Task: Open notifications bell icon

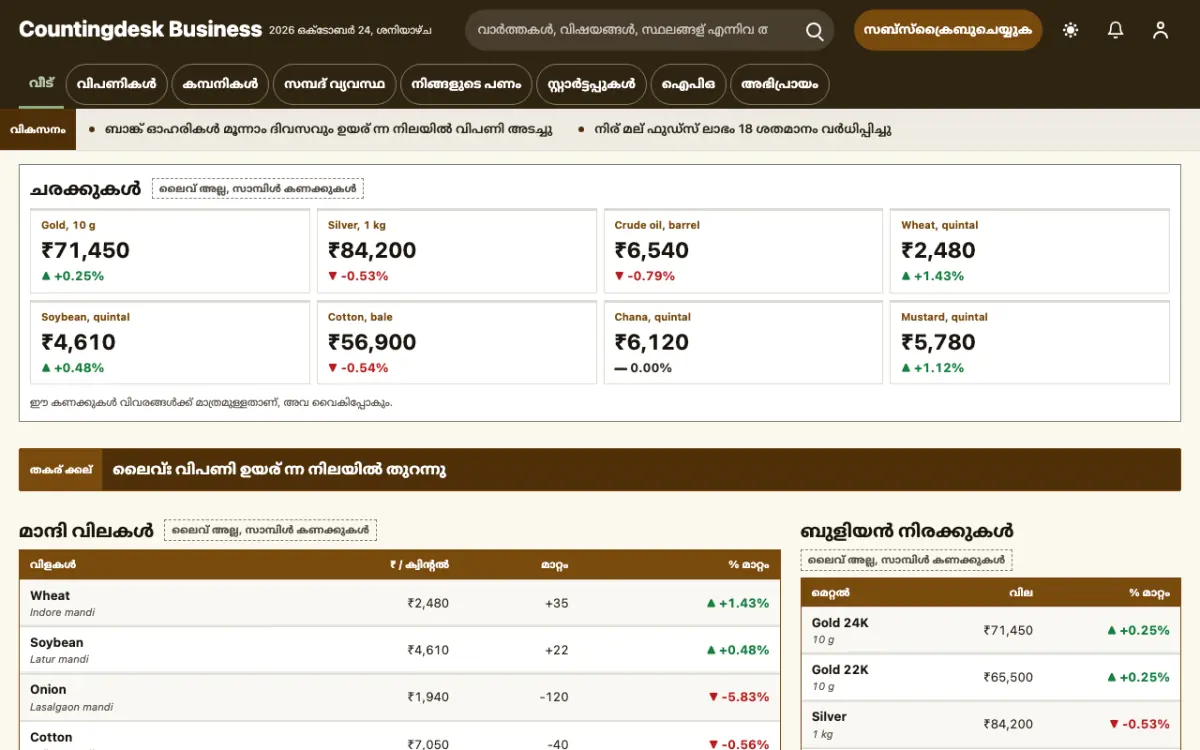Action: (x=1116, y=30)
